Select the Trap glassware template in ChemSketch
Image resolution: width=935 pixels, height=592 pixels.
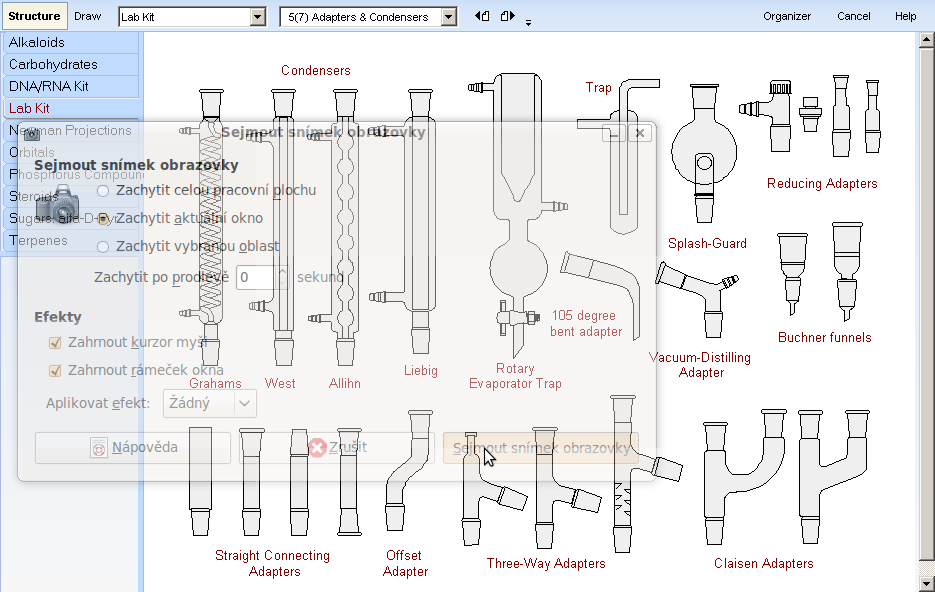[619, 156]
